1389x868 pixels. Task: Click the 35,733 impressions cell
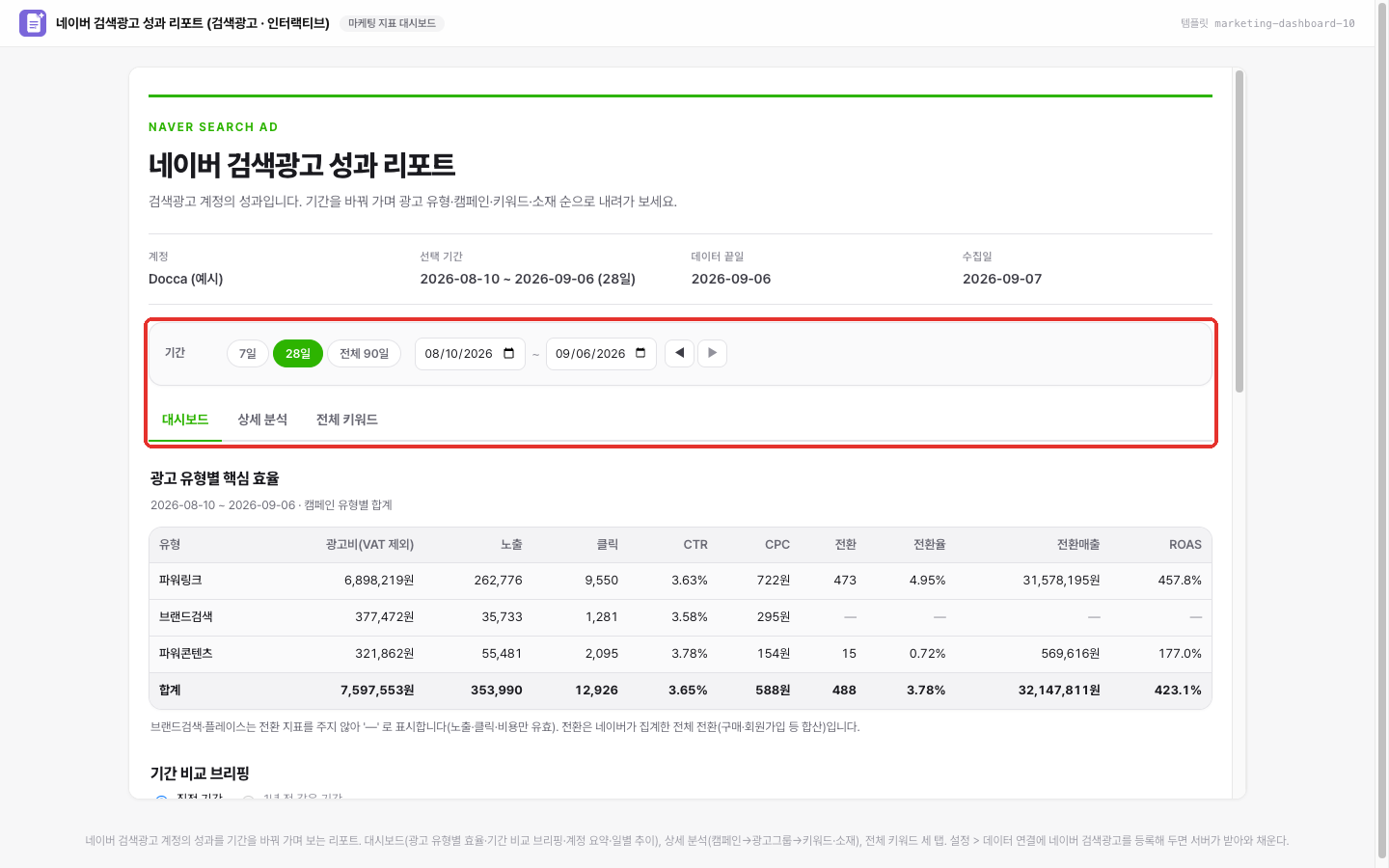pyautogui.click(x=502, y=617)
